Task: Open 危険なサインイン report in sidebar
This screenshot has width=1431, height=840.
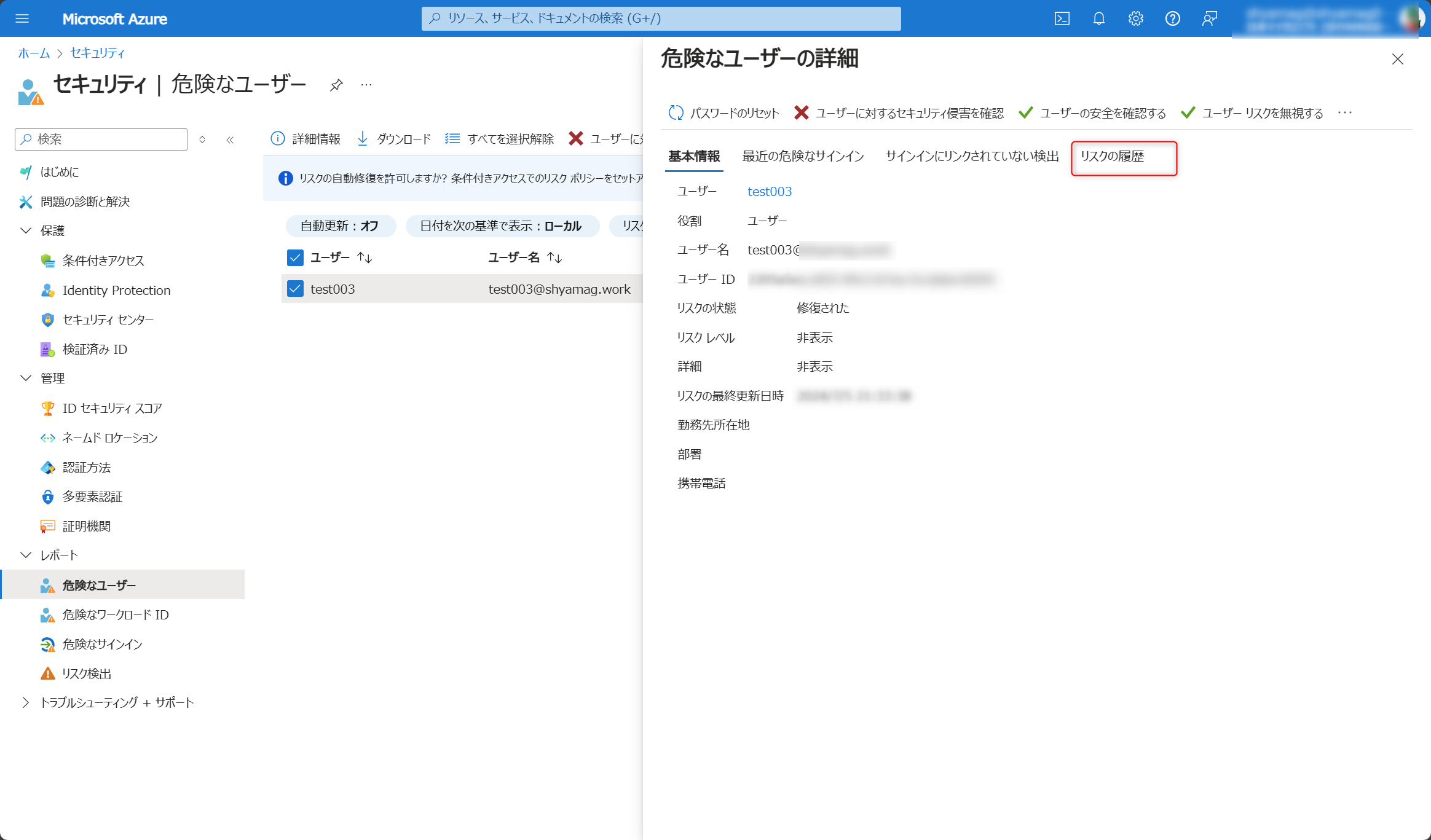Action: click(x=102, y=644)
